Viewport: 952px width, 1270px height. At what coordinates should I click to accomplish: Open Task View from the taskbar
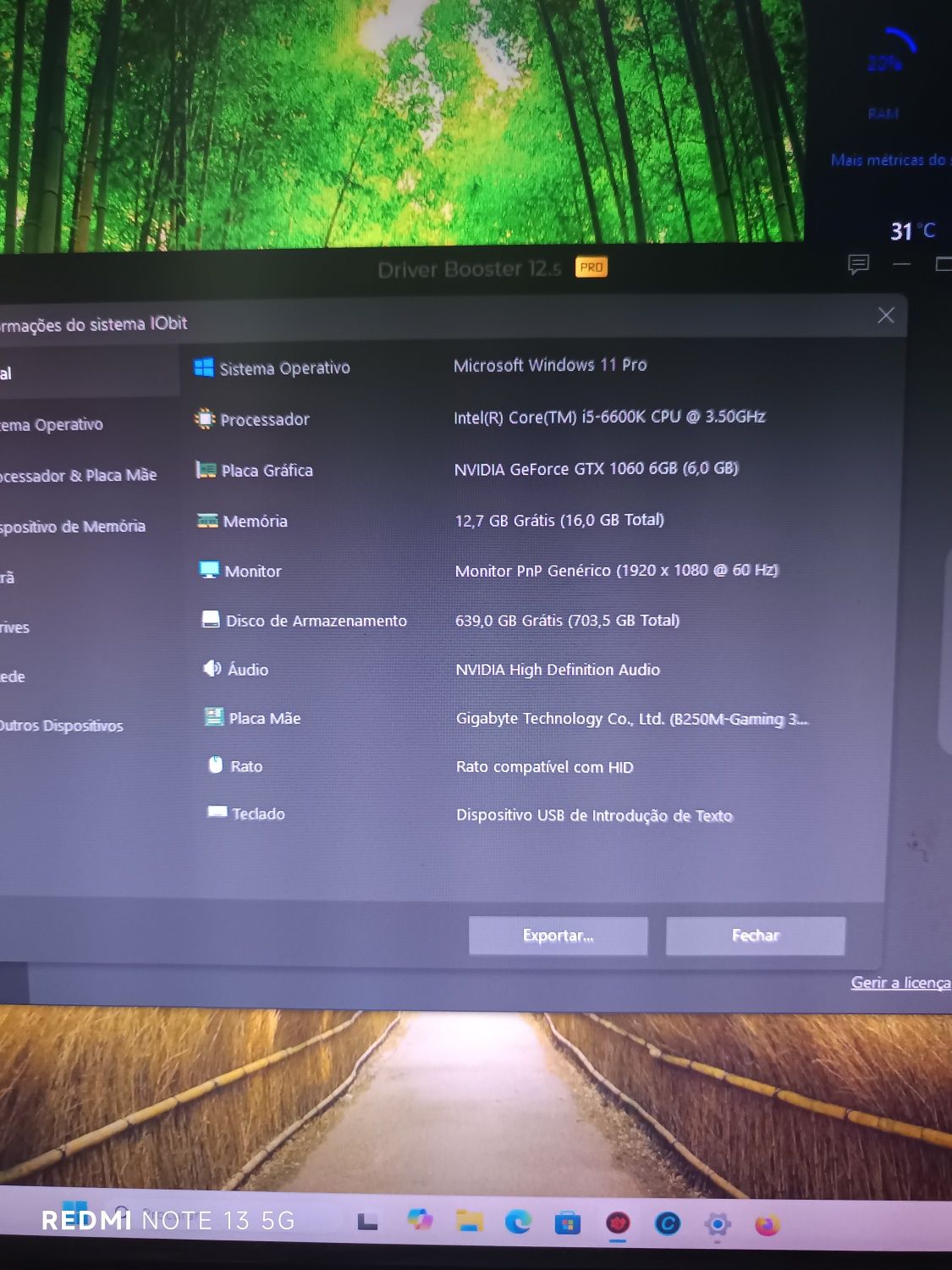[x=367, y=1222]
